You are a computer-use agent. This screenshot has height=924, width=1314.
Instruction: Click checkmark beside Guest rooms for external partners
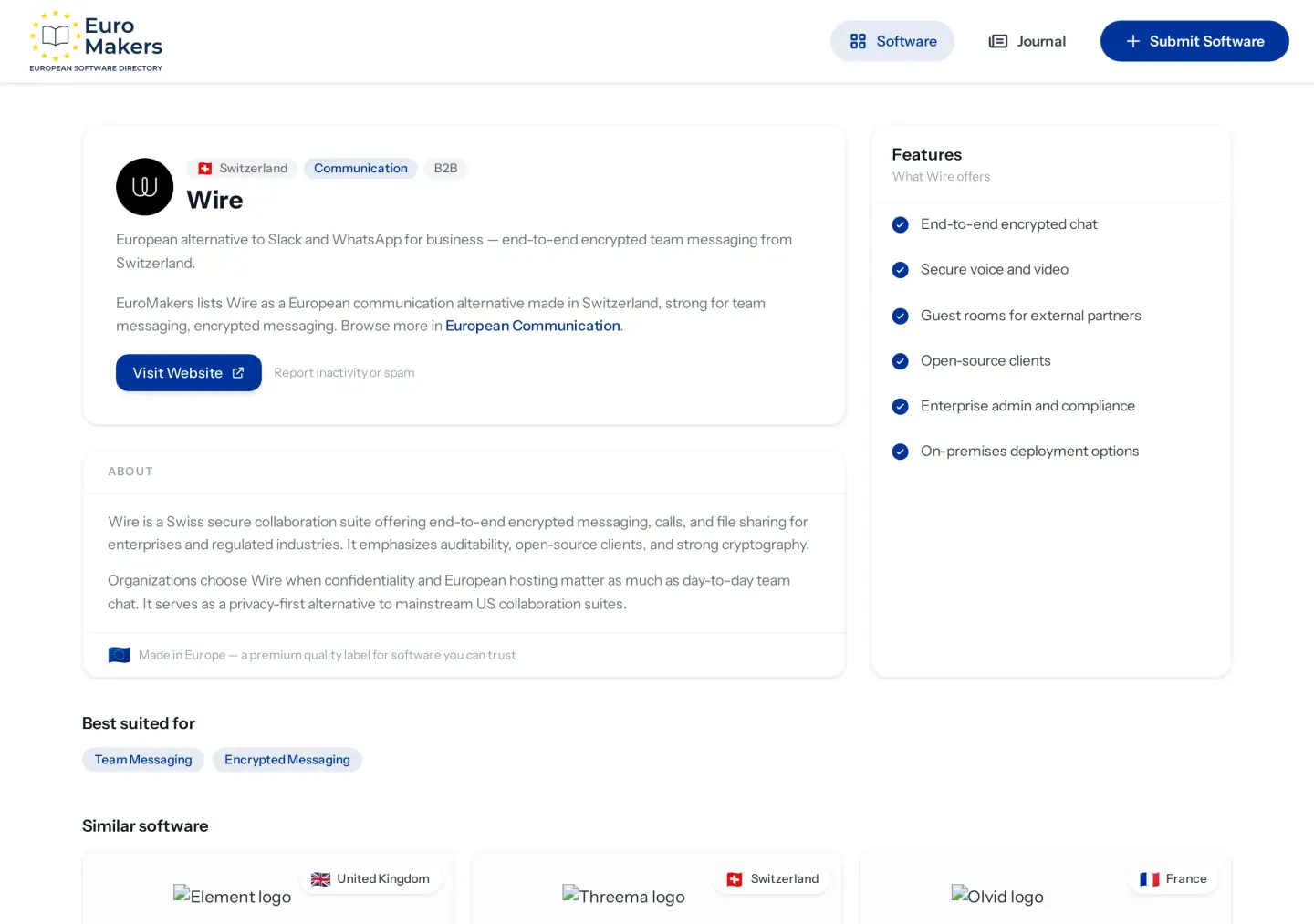[x=900, y=316]
